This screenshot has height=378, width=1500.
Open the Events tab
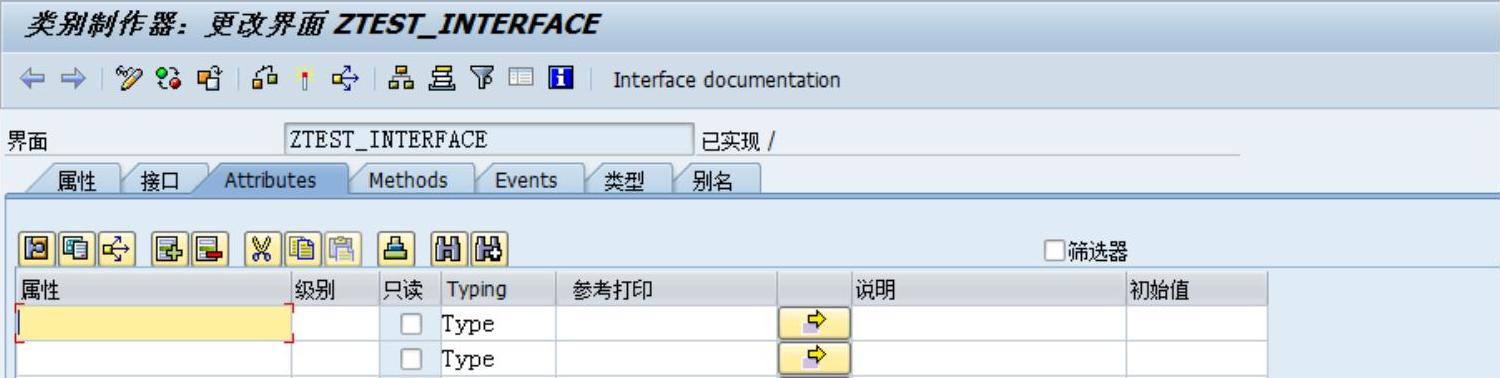[x=526, y=180]
